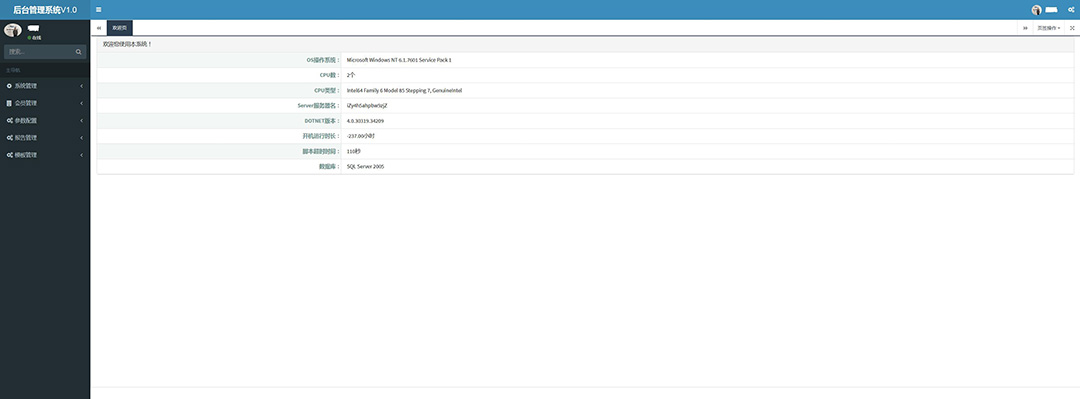Click the 脚本超时时间 label cell
Viewport: 1080px width, 399px height.
(x=219, y=151)
